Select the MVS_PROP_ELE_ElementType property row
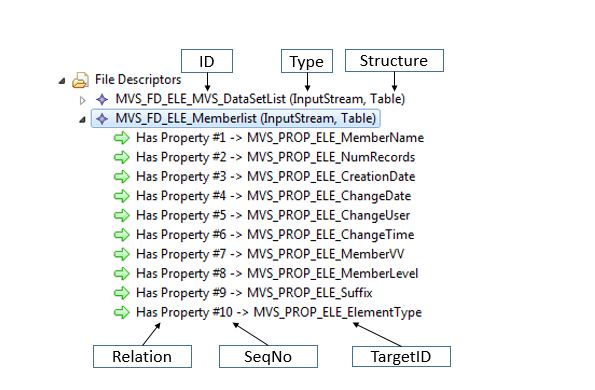The image size is (595, 390). click(x=279, y=312)
